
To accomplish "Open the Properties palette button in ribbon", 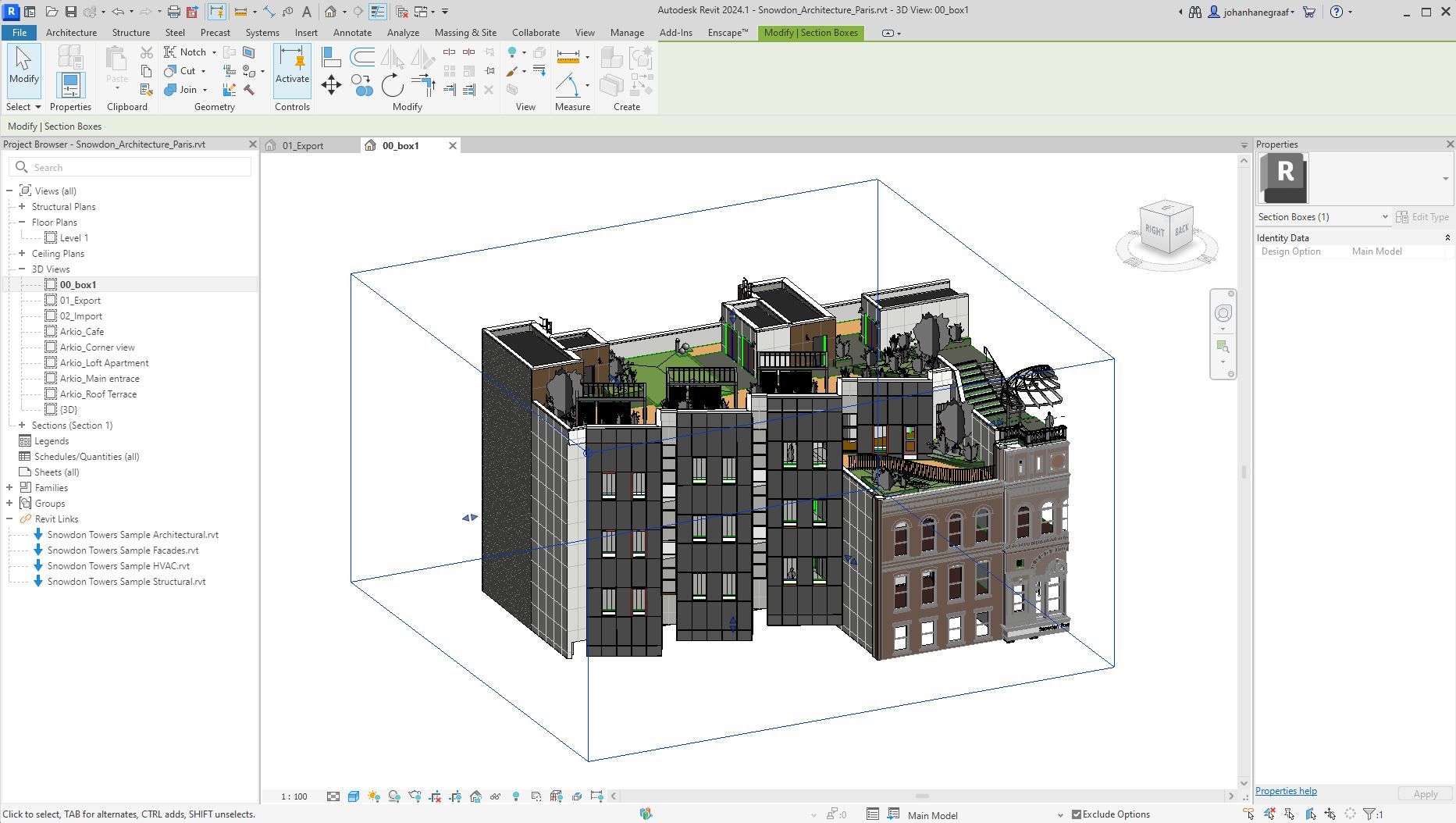I will [x=70, y=85].
